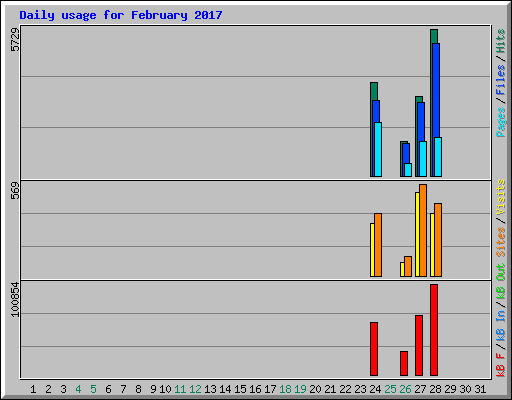Screen dimensions: 512x400
Task: Click the red kB F legend label
Action: 501,365
